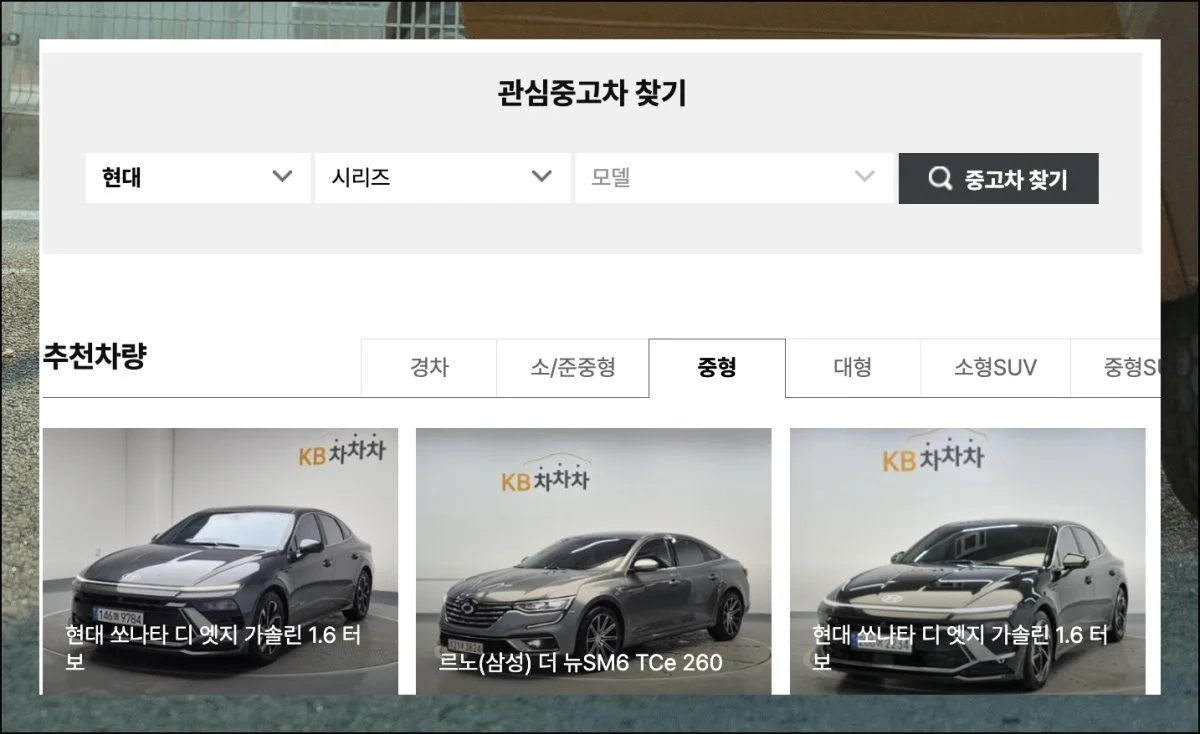Switch to the 소형SUV tab
This screenshot has height=734, width=1200.
[x=995, y=368]
